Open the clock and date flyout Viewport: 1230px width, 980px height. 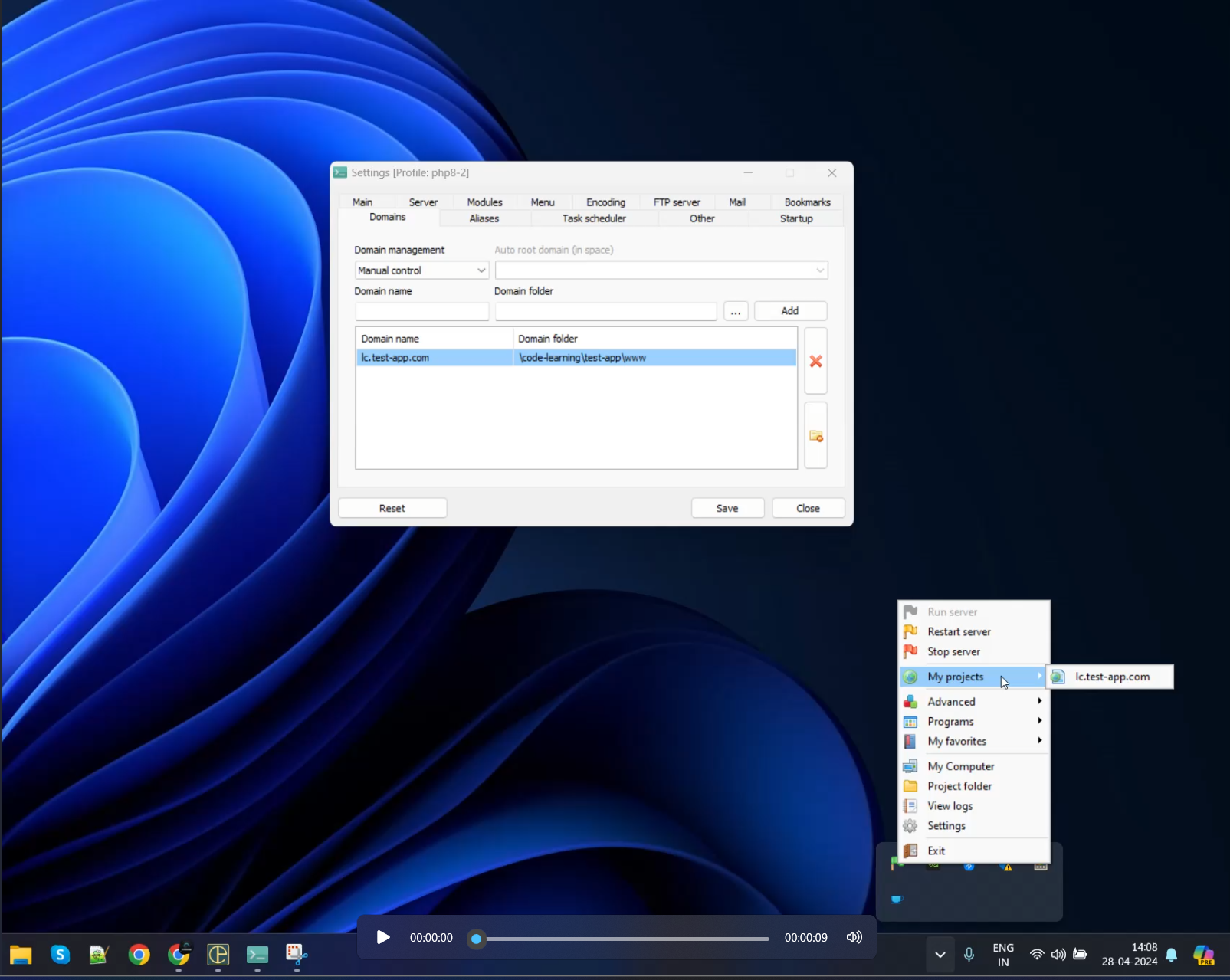coord(1130,955)
